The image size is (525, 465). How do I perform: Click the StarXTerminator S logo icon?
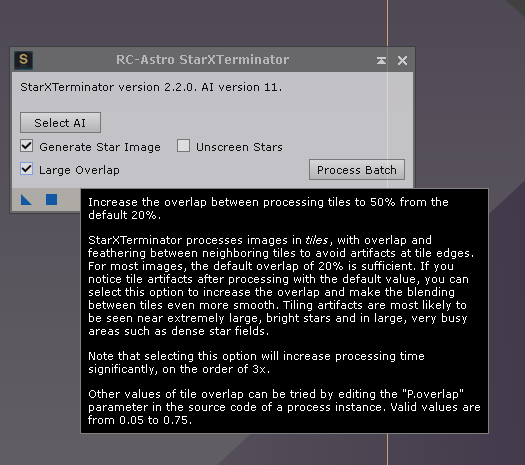click(23, 60)
